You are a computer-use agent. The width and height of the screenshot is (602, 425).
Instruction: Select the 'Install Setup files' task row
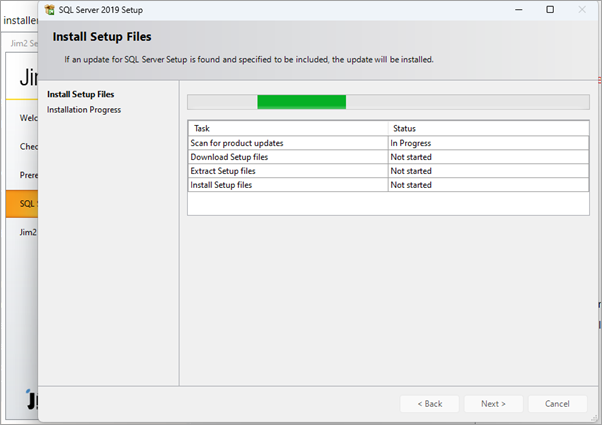(388, 185)
